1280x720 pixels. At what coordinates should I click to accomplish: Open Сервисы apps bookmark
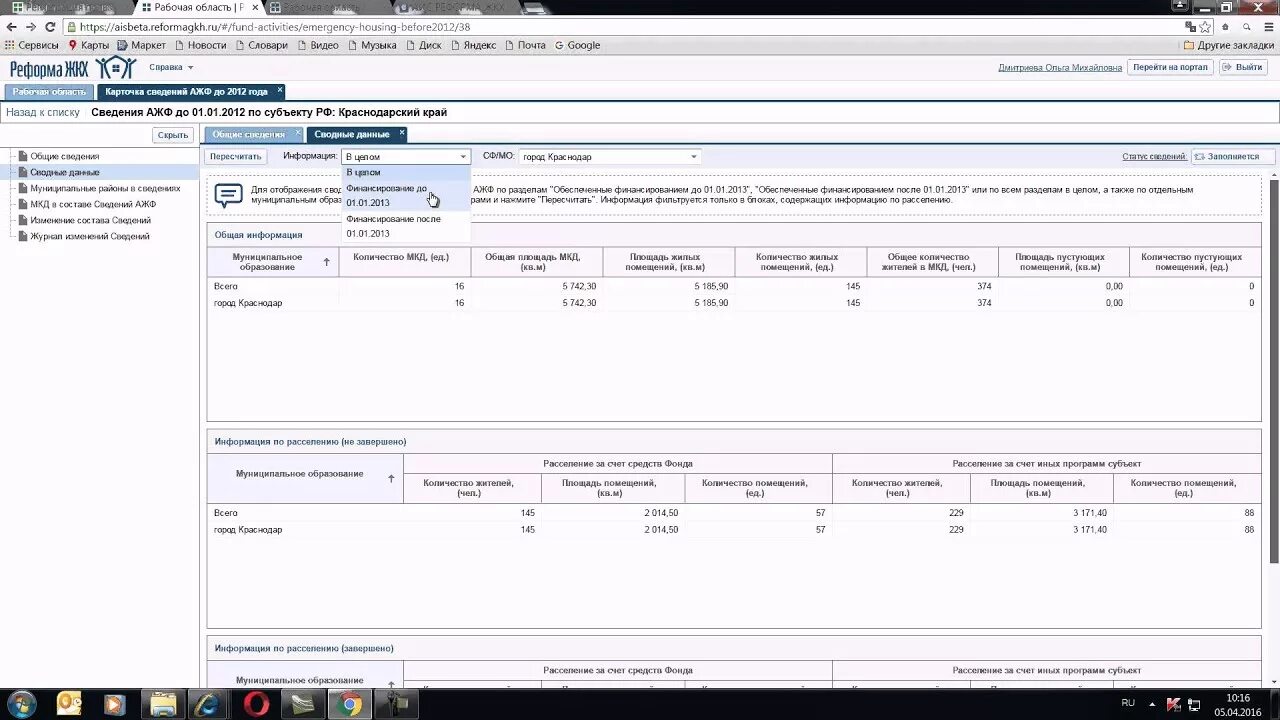[31, 45]
